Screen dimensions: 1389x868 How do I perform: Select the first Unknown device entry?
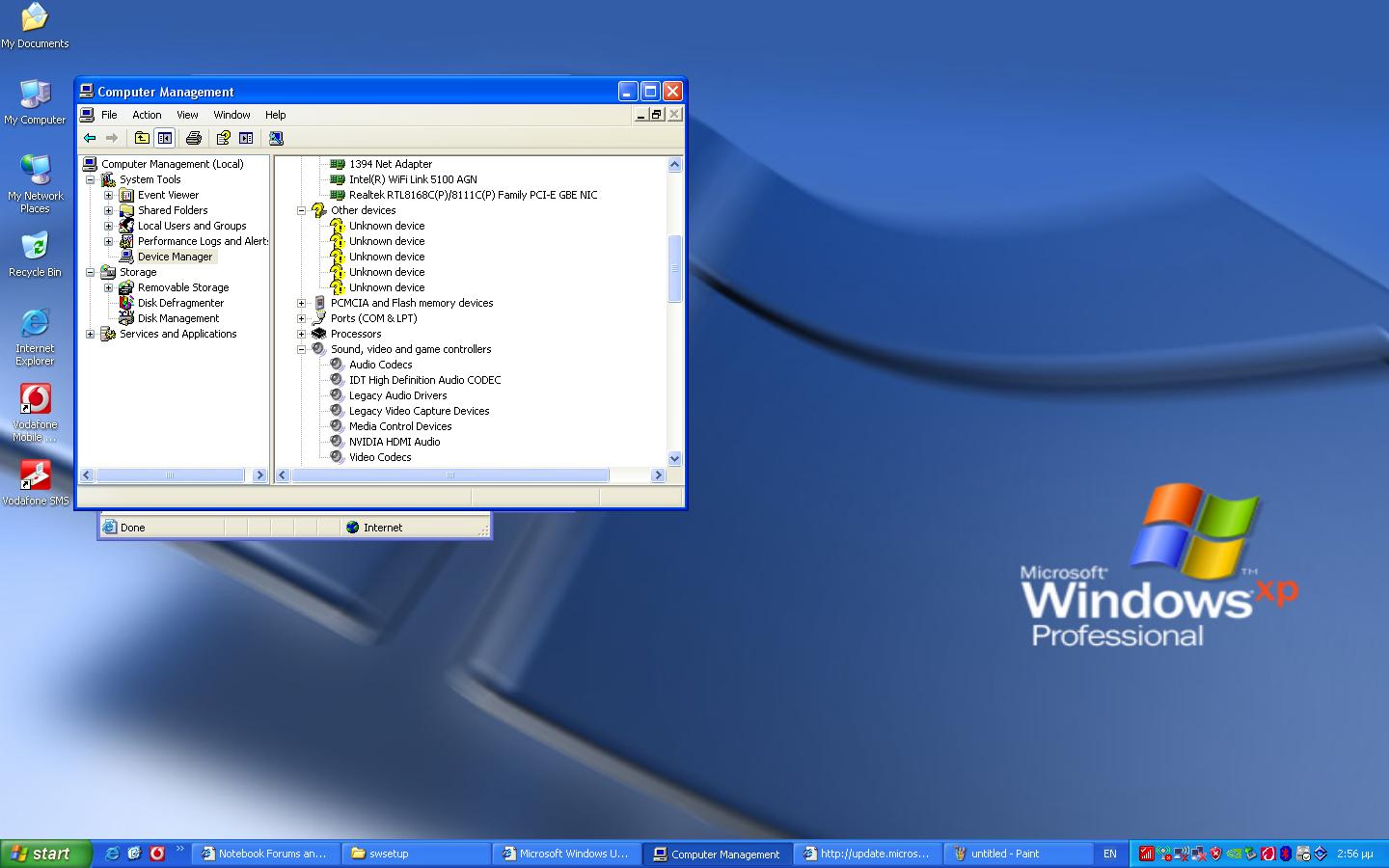[x=387, y=226]
